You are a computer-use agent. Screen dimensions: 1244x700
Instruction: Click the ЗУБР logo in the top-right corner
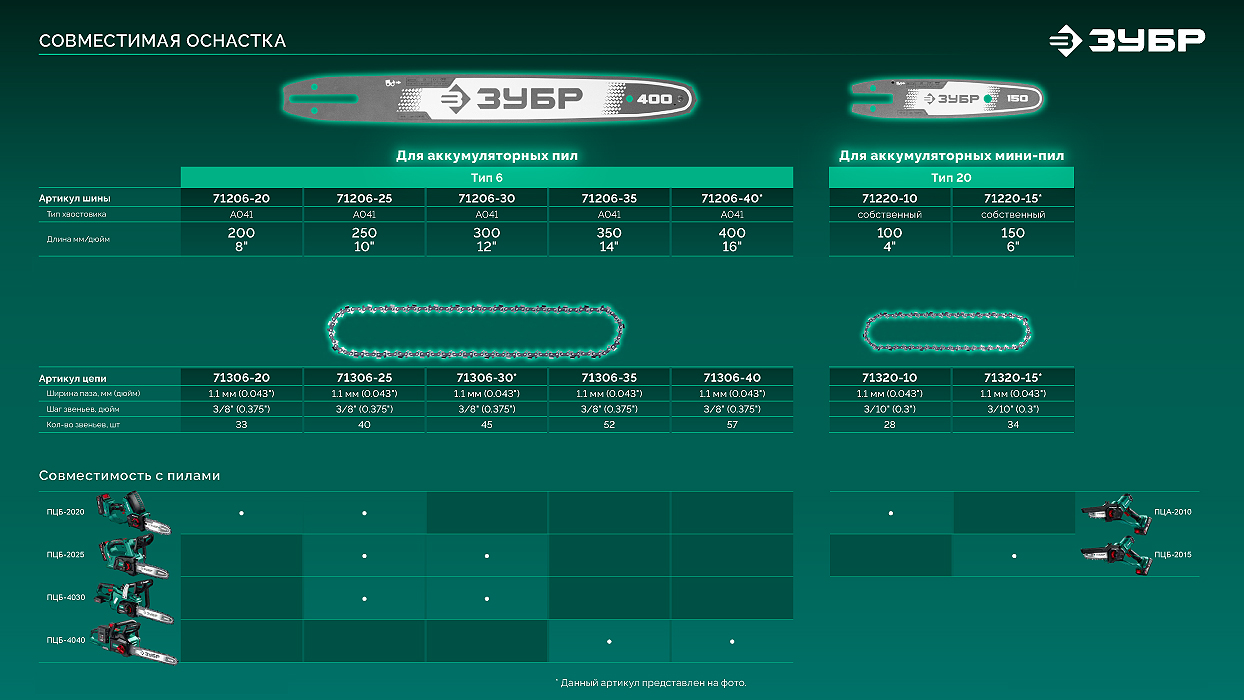[x=1126, y=41]
